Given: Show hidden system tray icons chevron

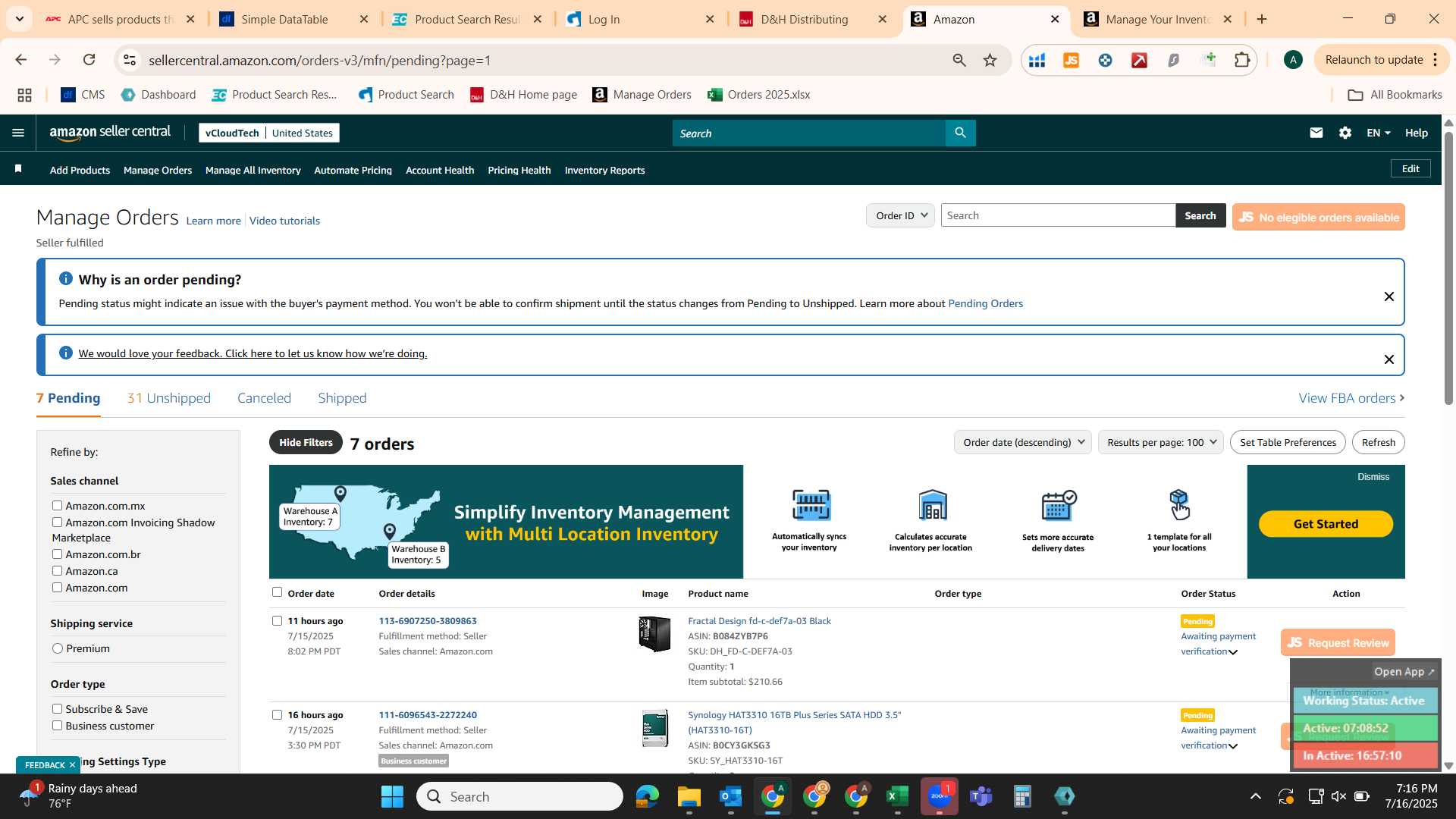Looking at the screenshot, I should click(x=1255, y=796).
